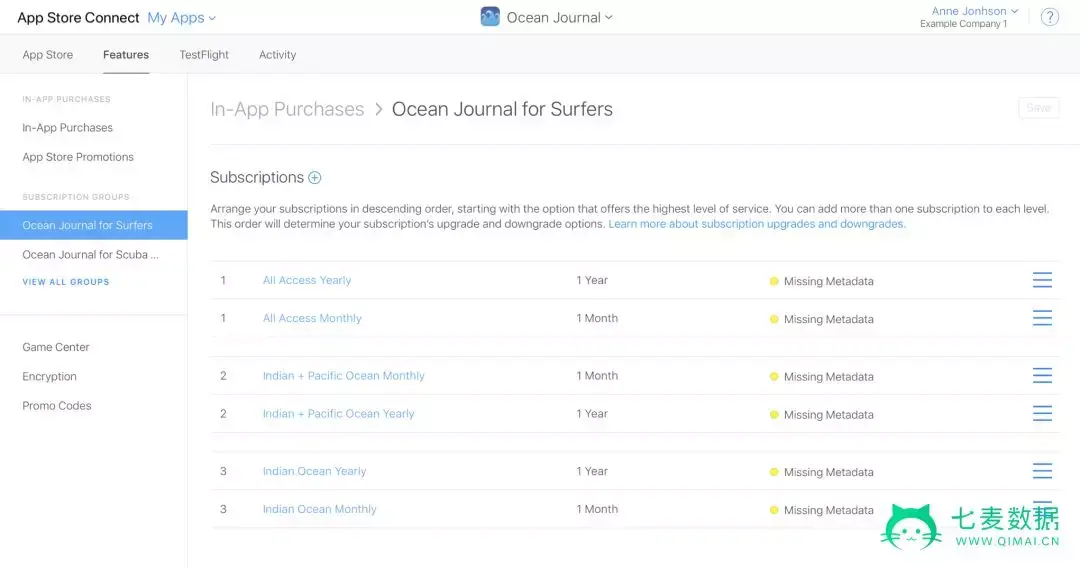Click App Store Connect title

(x=79, y=18)
